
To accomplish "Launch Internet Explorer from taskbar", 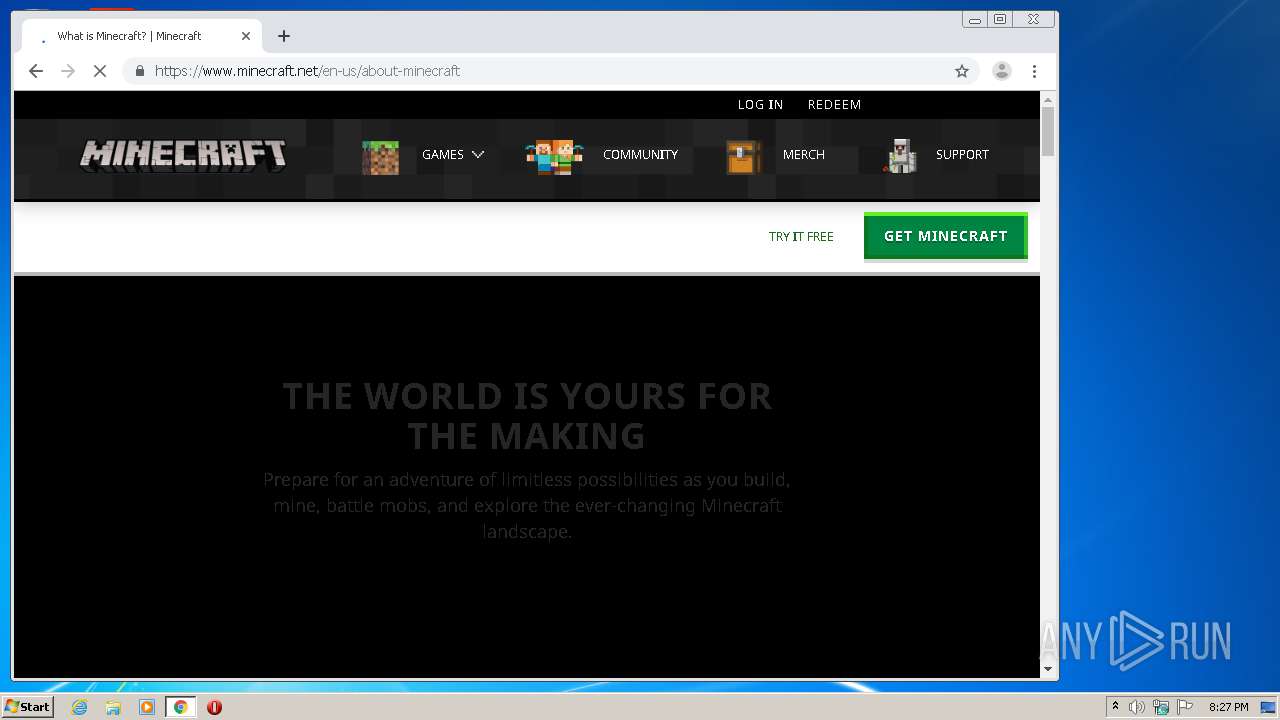I will tap(79, 707).
